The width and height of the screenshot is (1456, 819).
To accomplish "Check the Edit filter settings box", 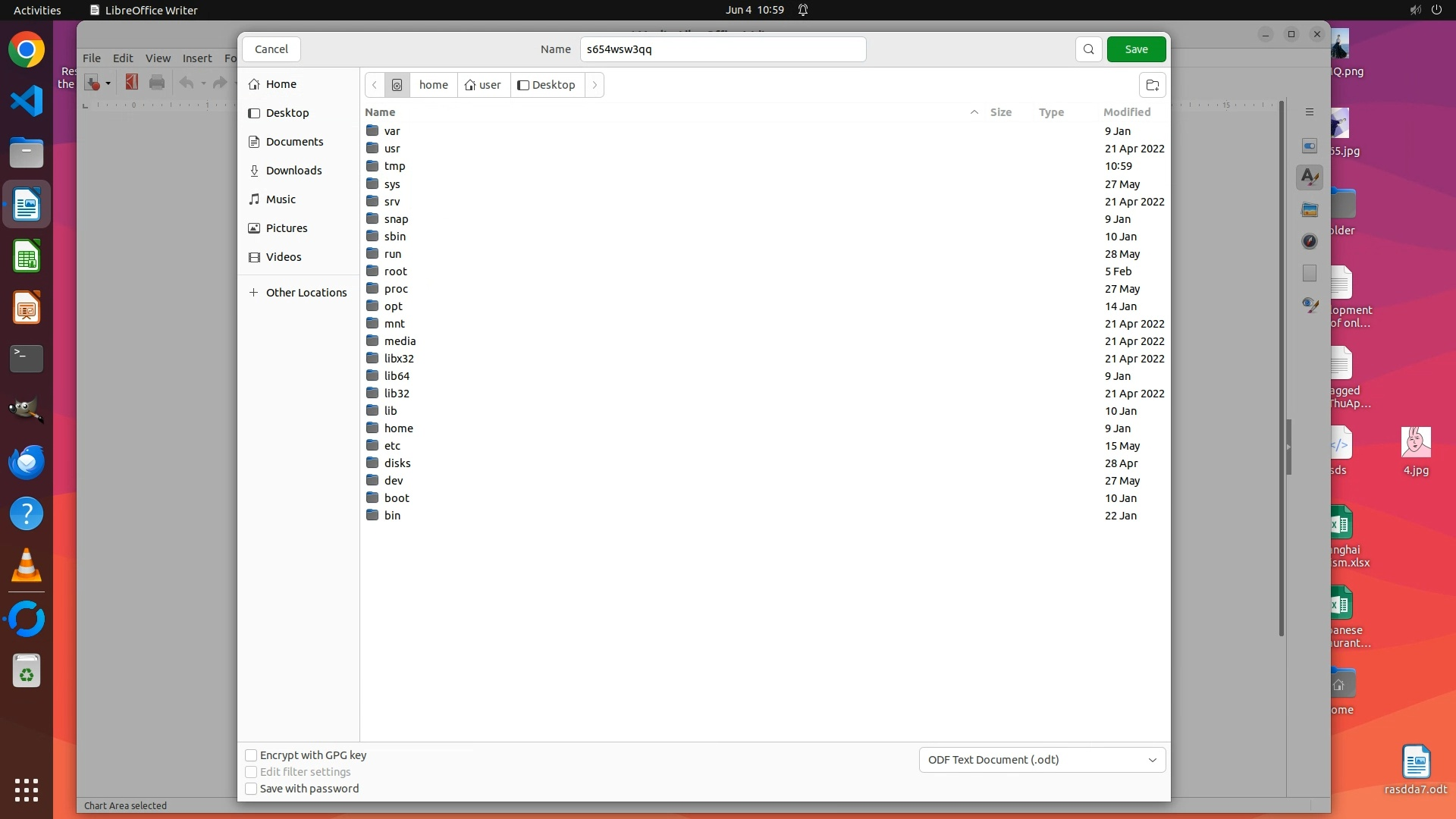I will tap(251, 772).
